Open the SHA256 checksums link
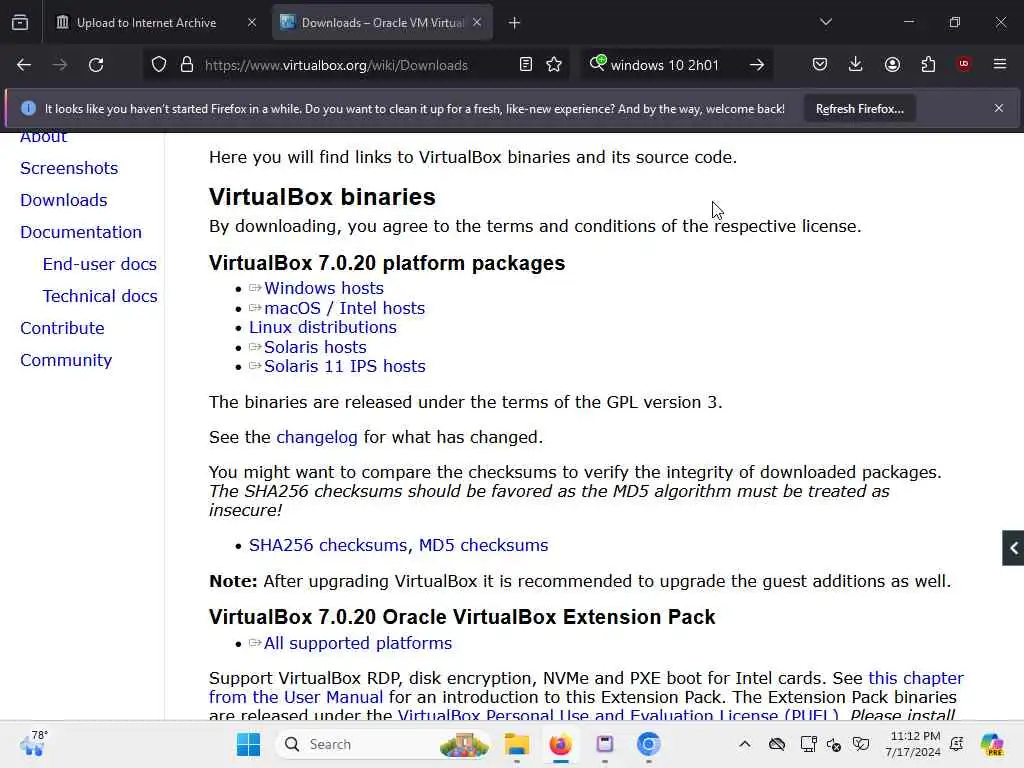The width and height of the screenshot is (1024, 768). pyautogui.click(x=328, y=545)
